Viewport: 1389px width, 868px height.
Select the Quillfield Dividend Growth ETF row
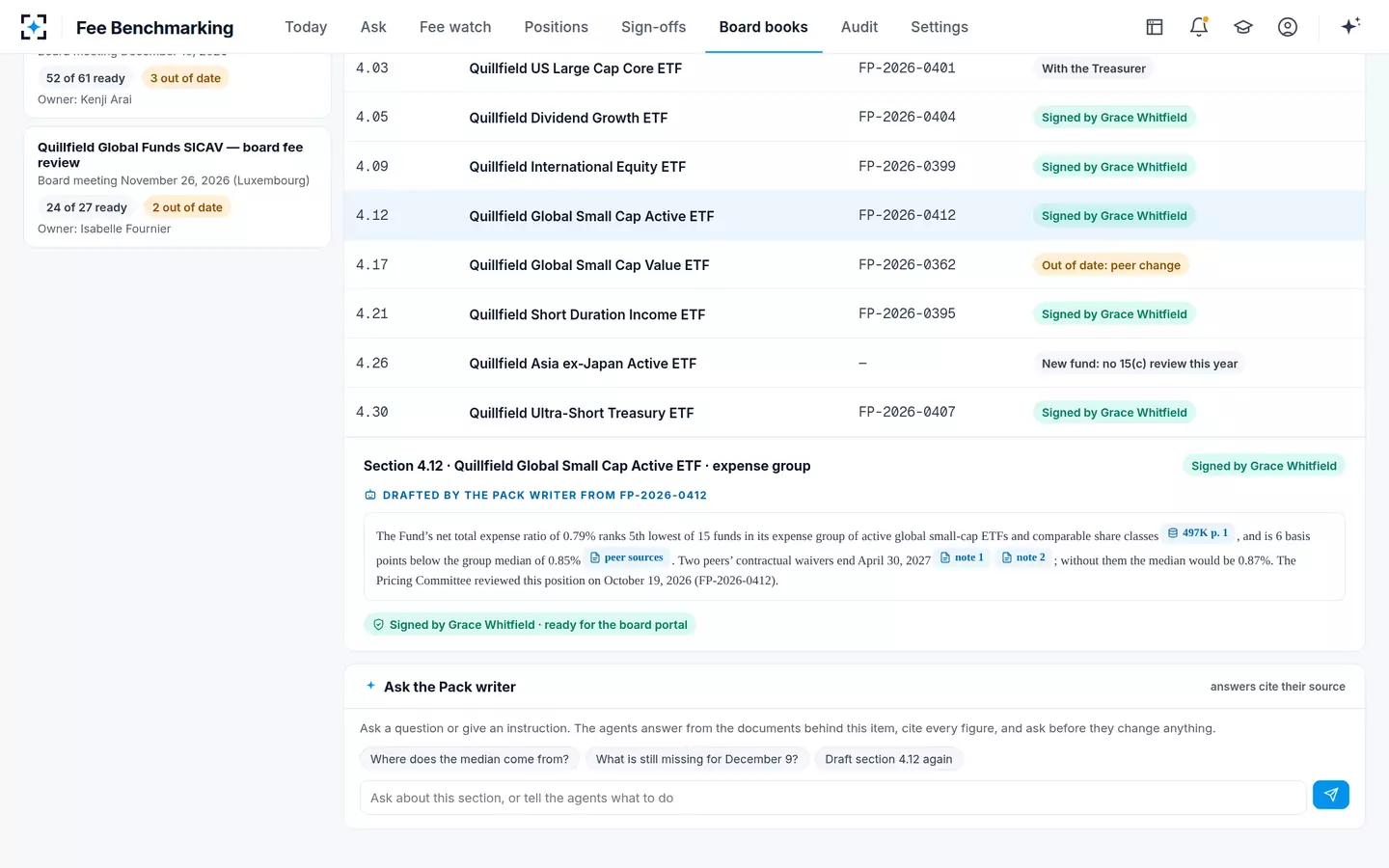[855, 118]
